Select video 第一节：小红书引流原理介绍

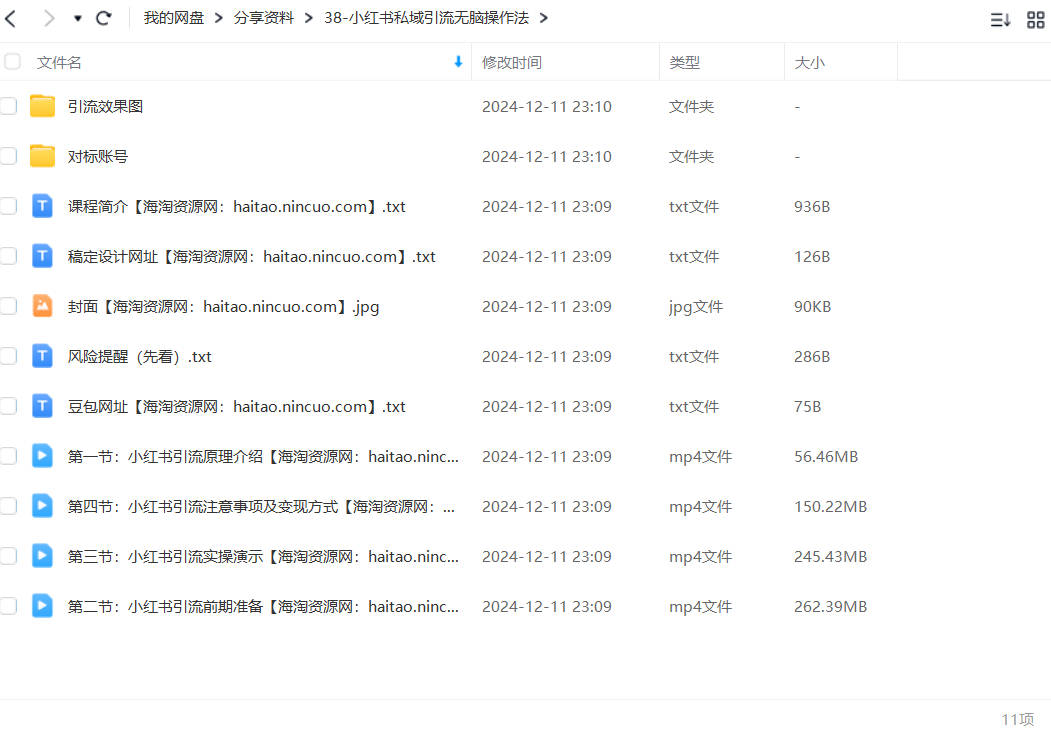click(x=263, y=457)
